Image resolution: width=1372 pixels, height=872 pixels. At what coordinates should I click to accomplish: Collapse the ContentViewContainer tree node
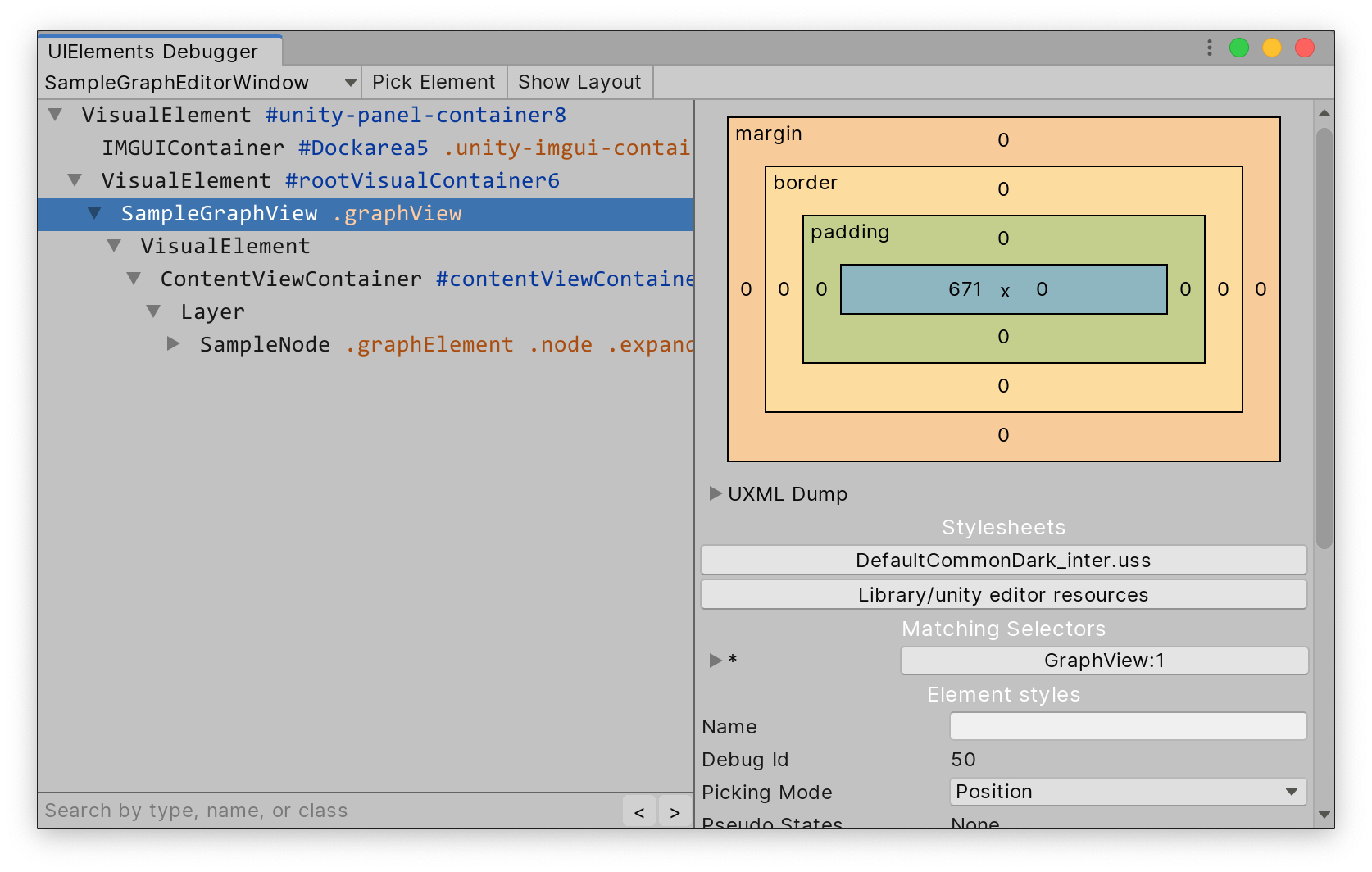(134, 279)
